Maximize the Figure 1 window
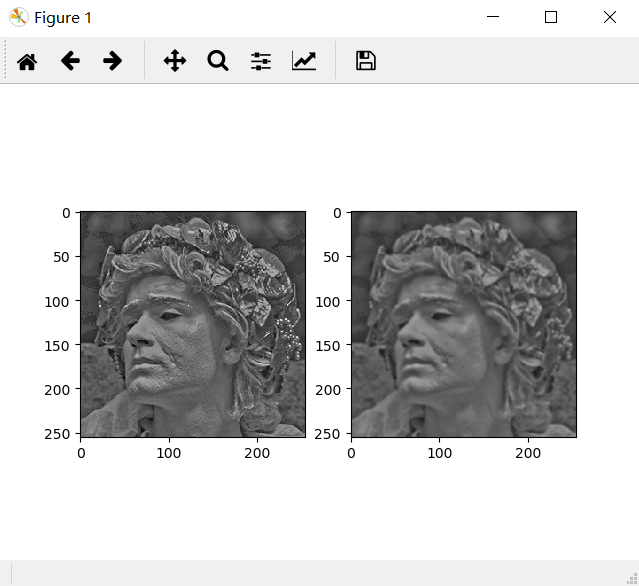639x586 pixels. point(551,17)
